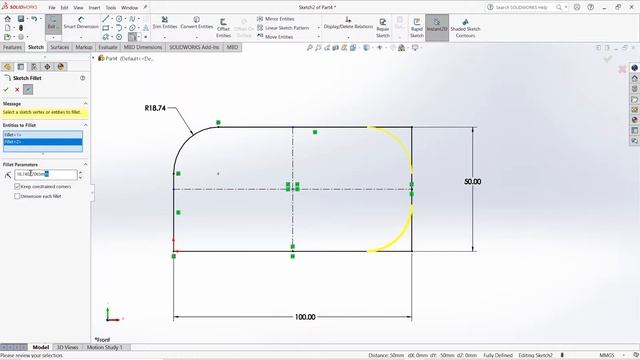Toggle Keep constrained corners checkbox
This screenshot has height=360, width=640.
coord(17,187)
